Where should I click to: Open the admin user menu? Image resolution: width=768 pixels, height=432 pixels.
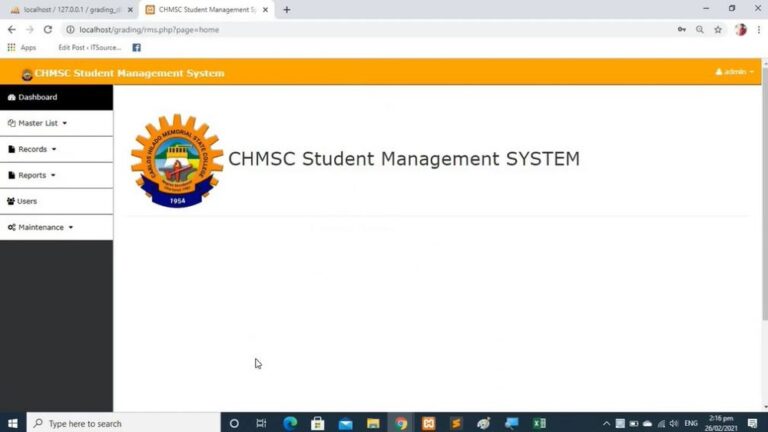coord(735,72)
